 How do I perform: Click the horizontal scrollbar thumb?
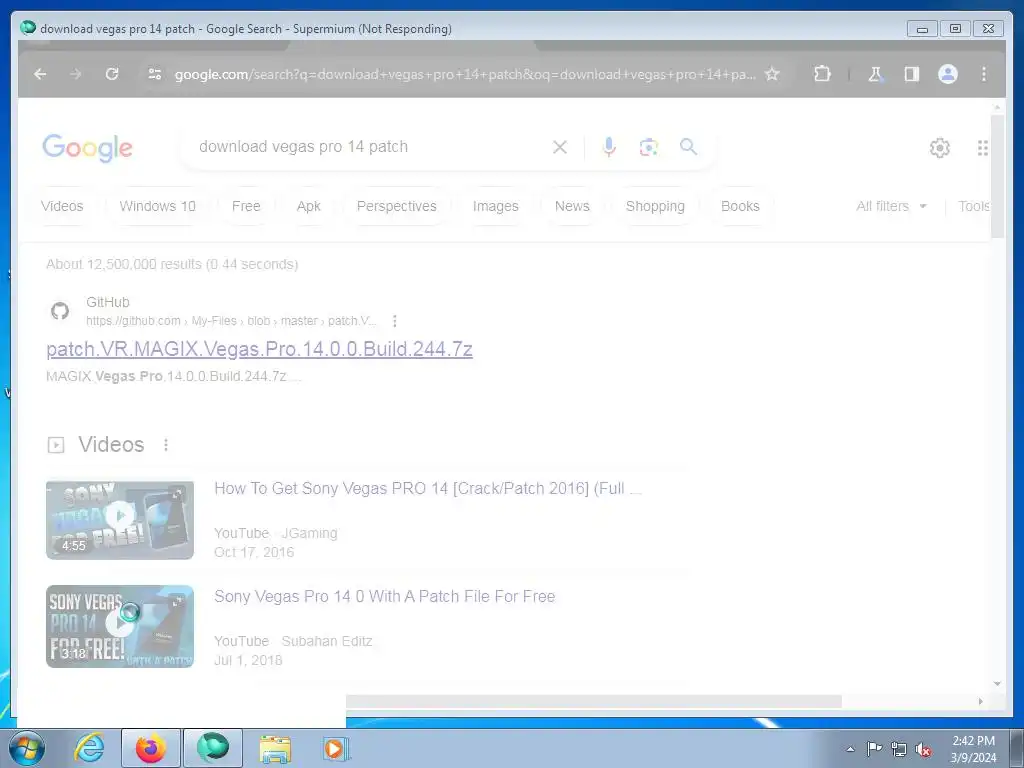coord(593,701)
